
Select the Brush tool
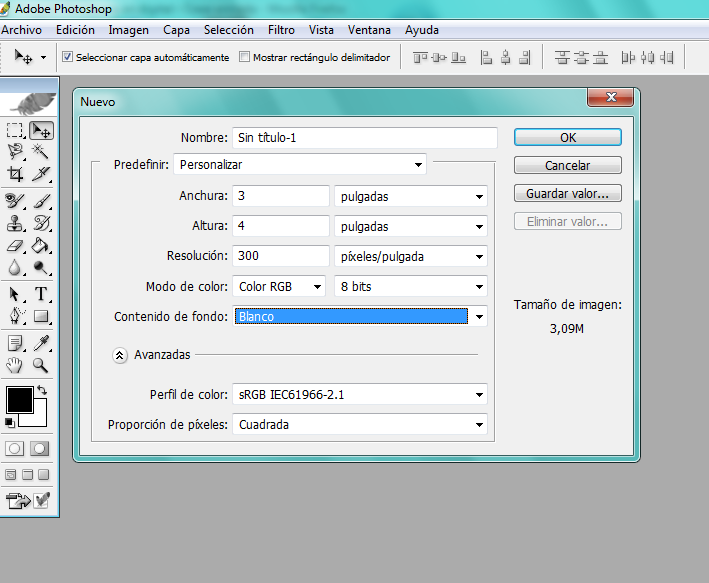pos(41,201)
